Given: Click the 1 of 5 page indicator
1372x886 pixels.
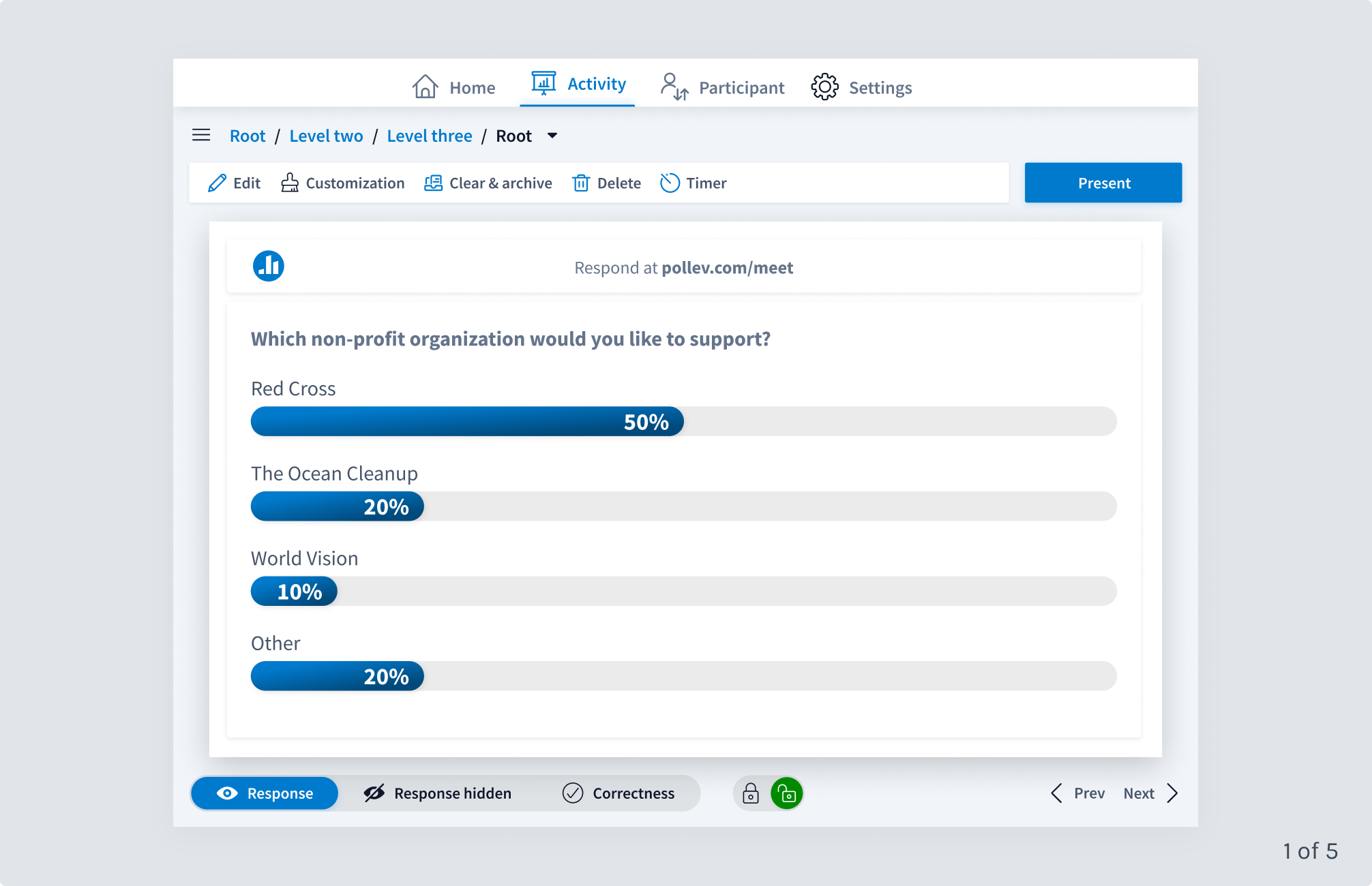Looking at the screenshot, I should click(1310, 851).
